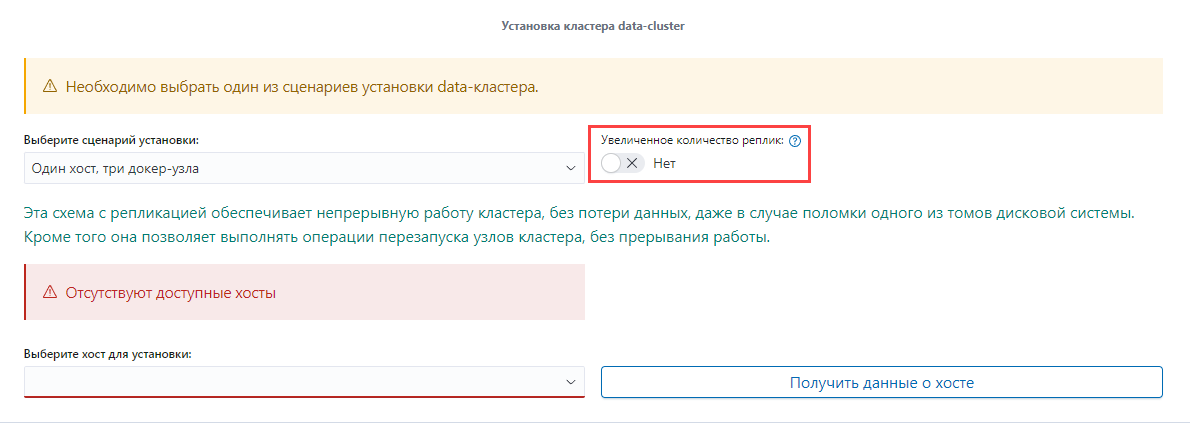Viewport: 1190px width, 423px height.
Task: Click the 'Необходимо выбрать один из сценариев' warning text
Action: point(302,87)
